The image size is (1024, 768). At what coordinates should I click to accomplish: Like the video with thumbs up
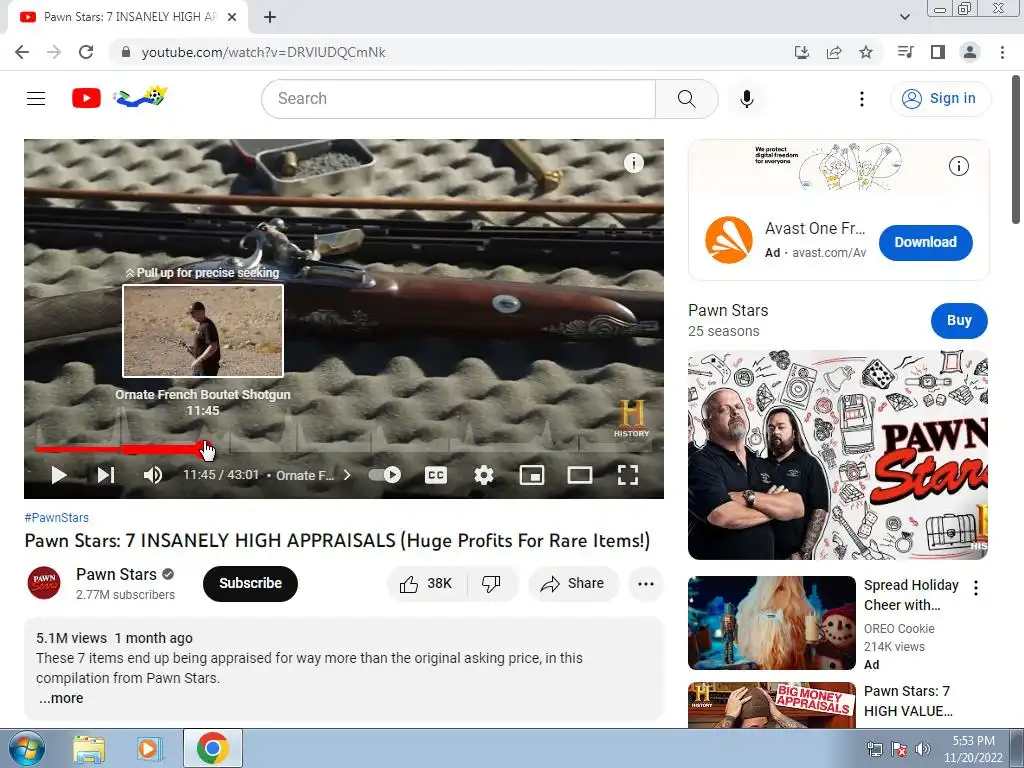[x=426, y=583]
